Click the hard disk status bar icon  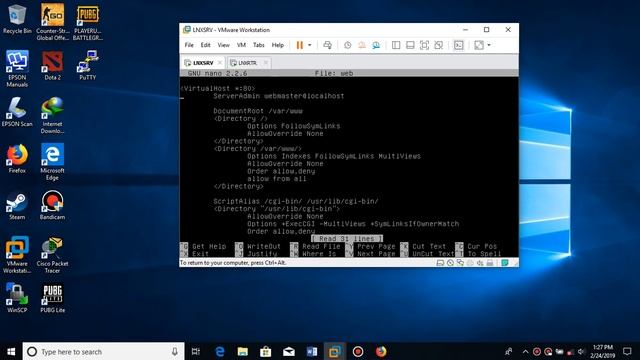tap(440, 263)
